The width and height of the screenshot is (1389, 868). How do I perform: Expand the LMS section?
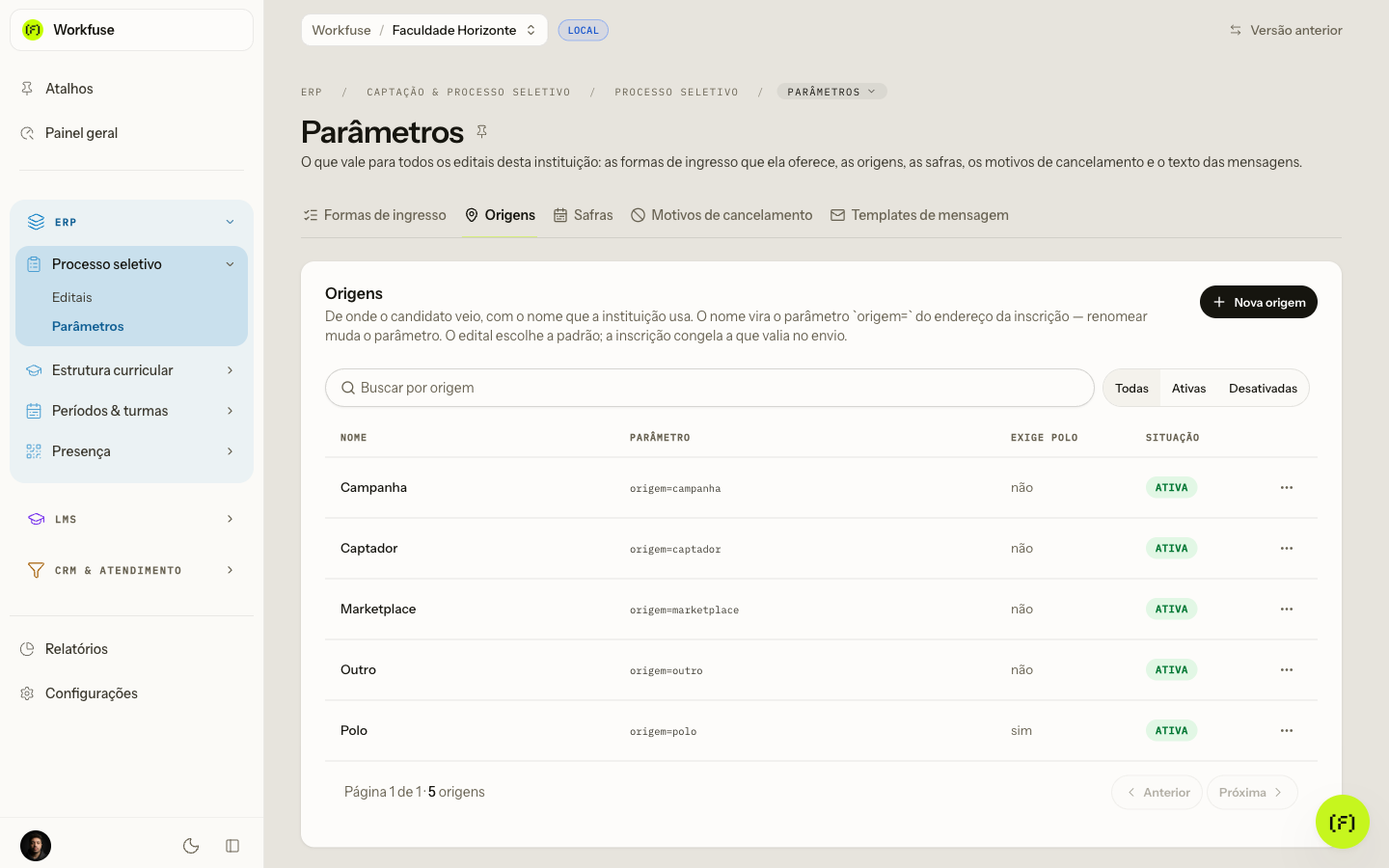click(131, 519)
